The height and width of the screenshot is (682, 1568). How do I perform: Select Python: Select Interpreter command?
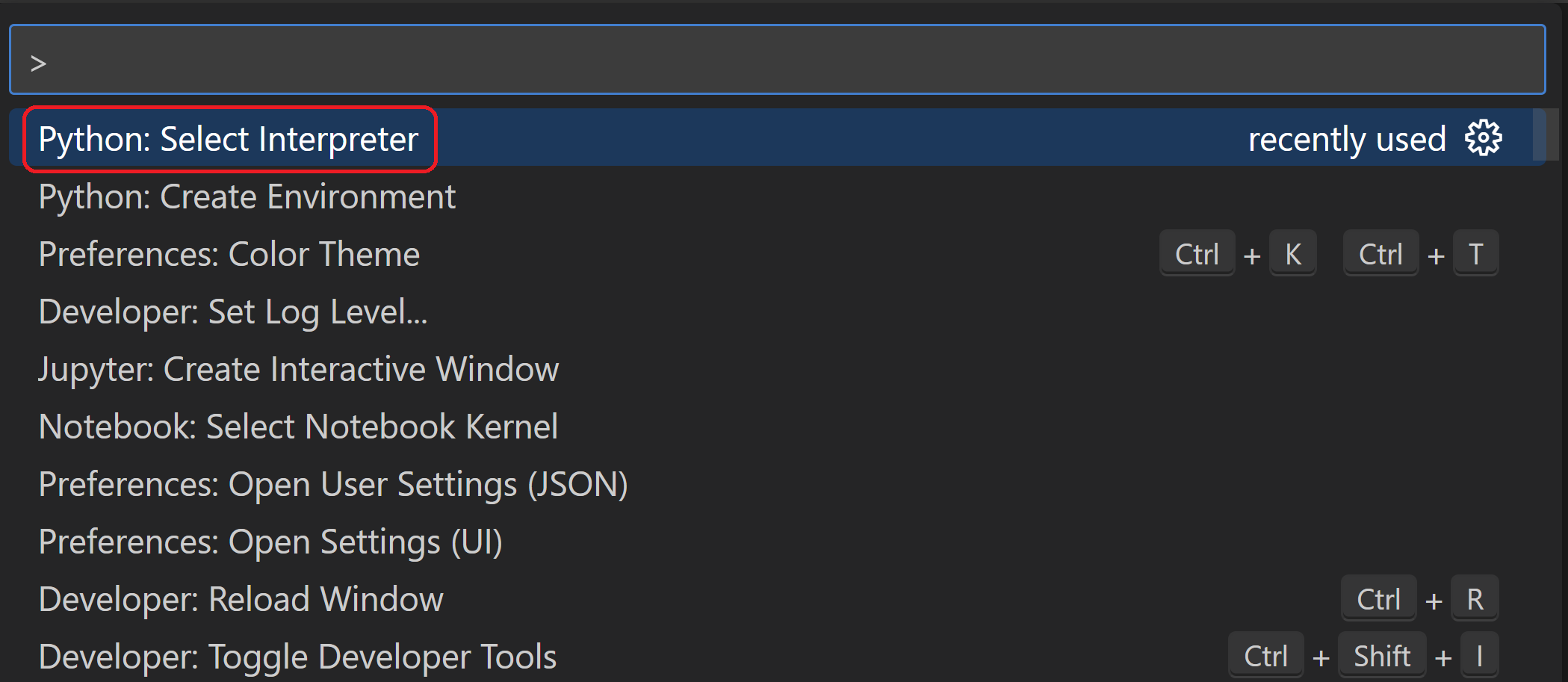pyautogui.click(x=229, y=140)
